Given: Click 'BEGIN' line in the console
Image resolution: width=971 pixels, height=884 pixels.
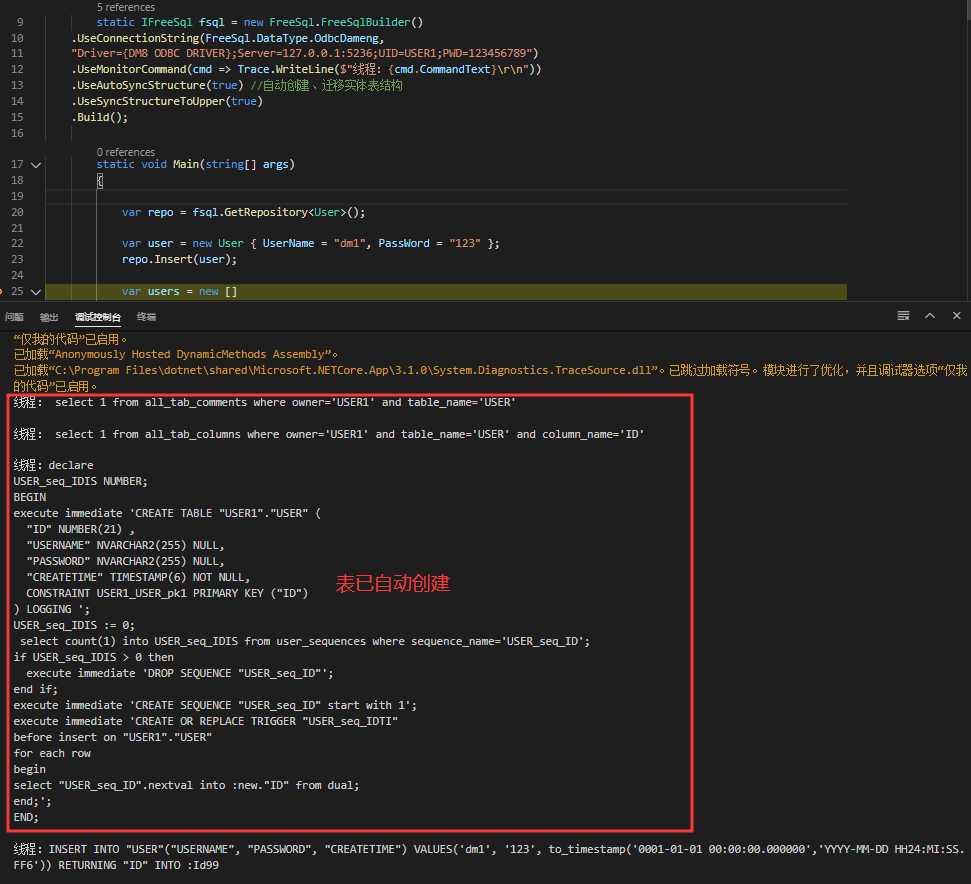Looking at the screenshot, I should tap(30, 498).
